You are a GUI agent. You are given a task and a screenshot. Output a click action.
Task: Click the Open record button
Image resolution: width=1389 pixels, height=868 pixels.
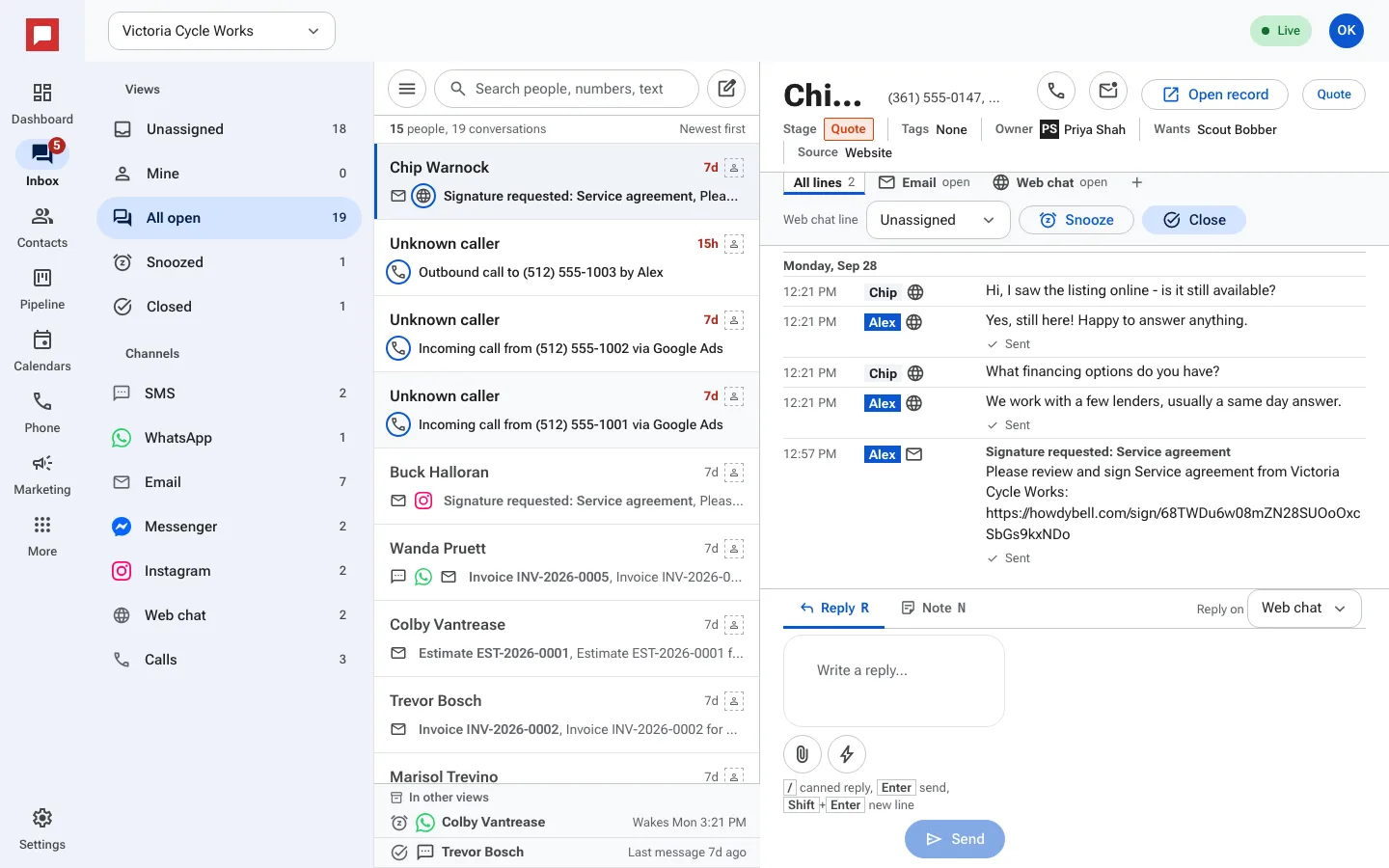pos(1214,95)
